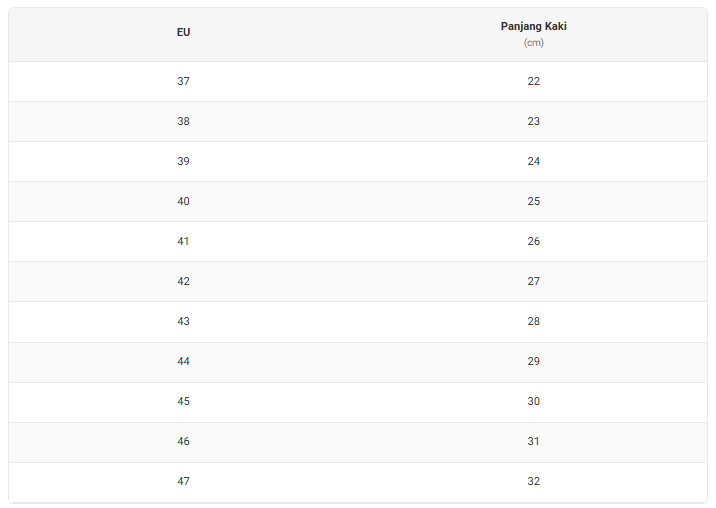
Task: Select EU size 37 cell
Action: (x=184, y=81)
